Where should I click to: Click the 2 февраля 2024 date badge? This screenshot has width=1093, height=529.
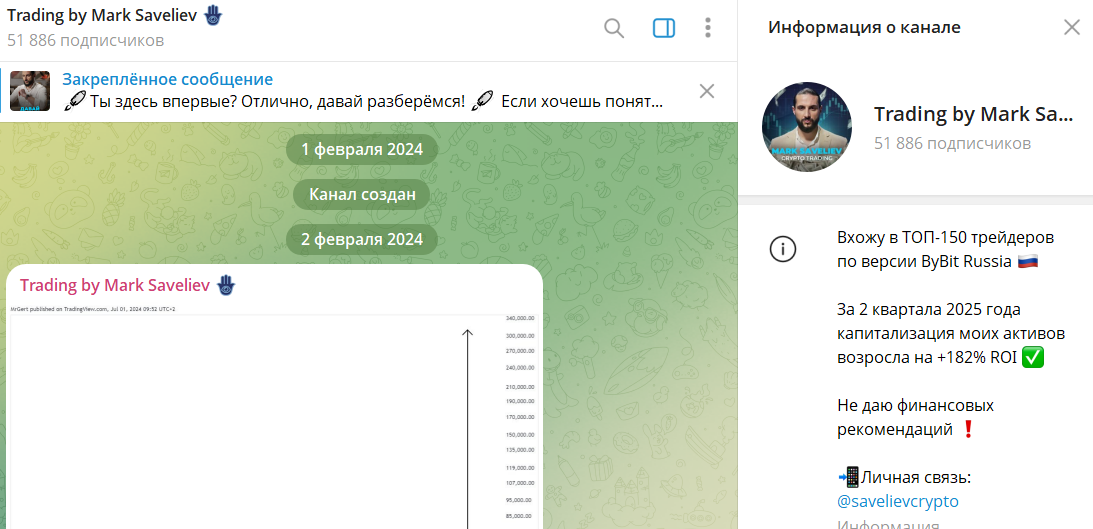[x=362, y=240]
